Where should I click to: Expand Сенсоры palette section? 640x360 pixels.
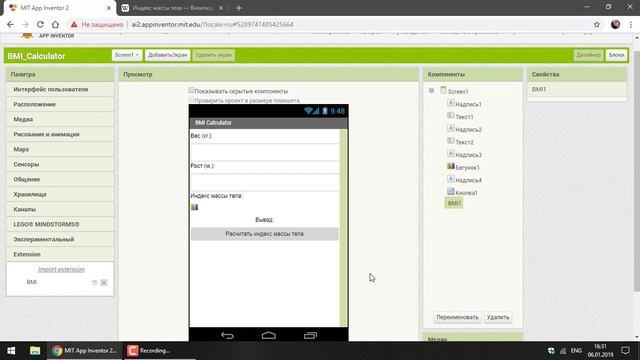click(60, 164)
